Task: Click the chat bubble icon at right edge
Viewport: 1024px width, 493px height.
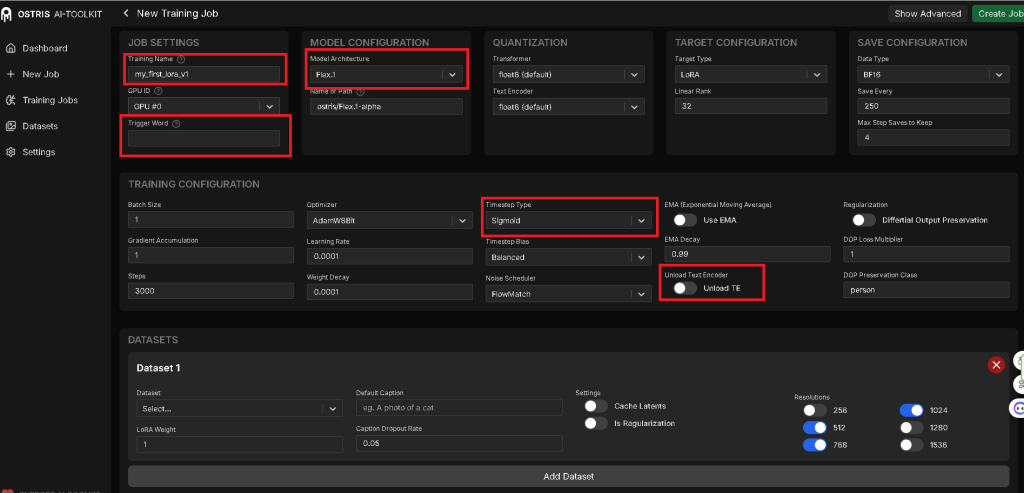Action: [x=1018, y=408]
